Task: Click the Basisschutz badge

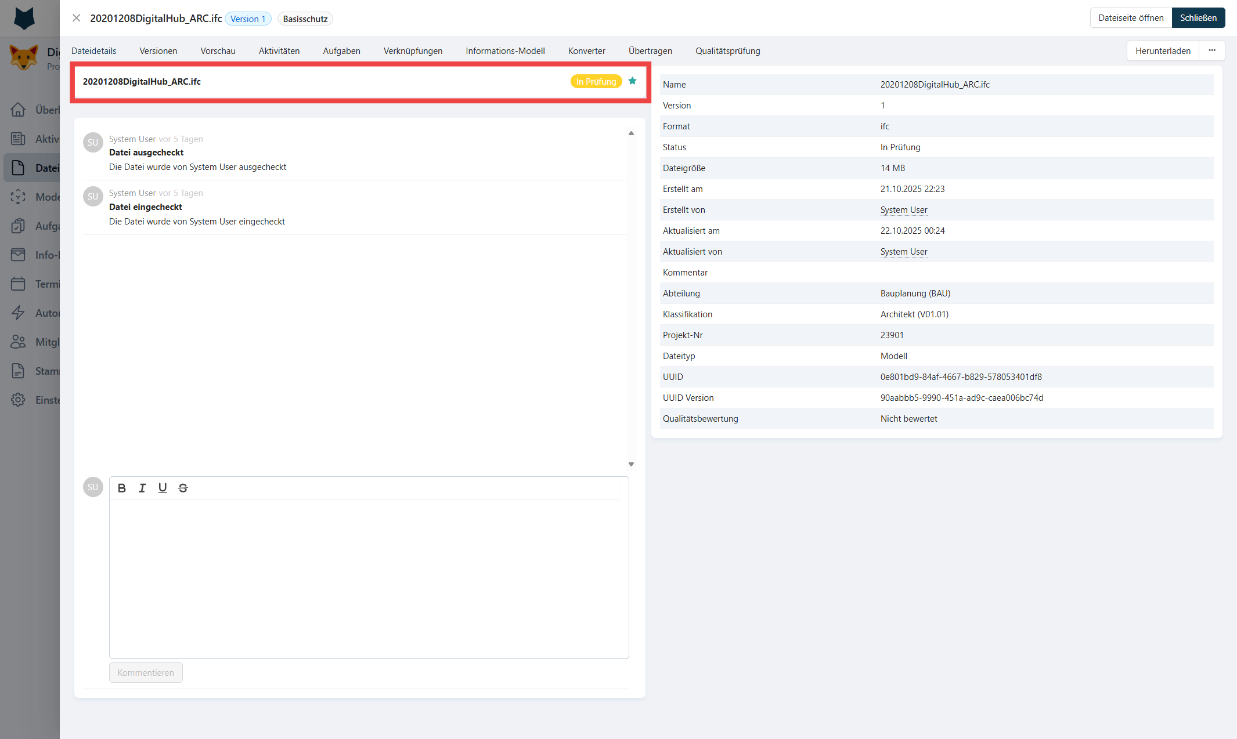Action: [x=305, y=19]
